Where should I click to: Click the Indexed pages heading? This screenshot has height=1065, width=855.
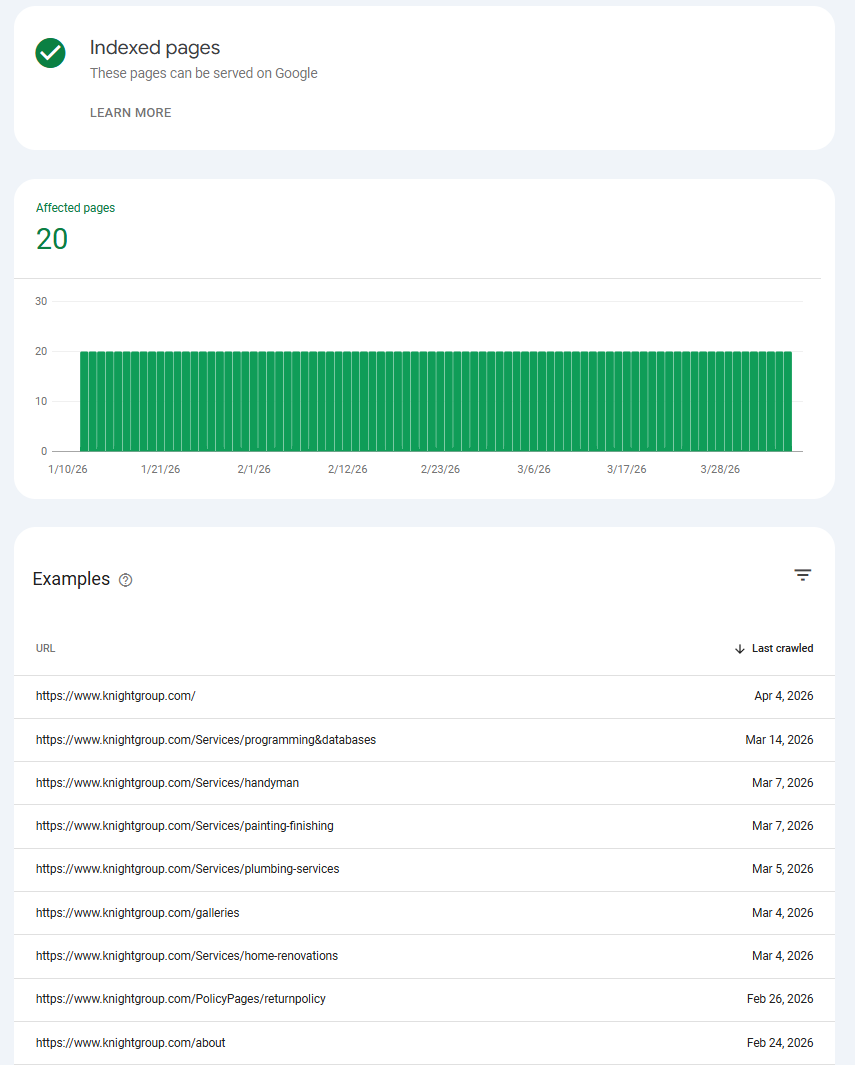tap(155, 48)
